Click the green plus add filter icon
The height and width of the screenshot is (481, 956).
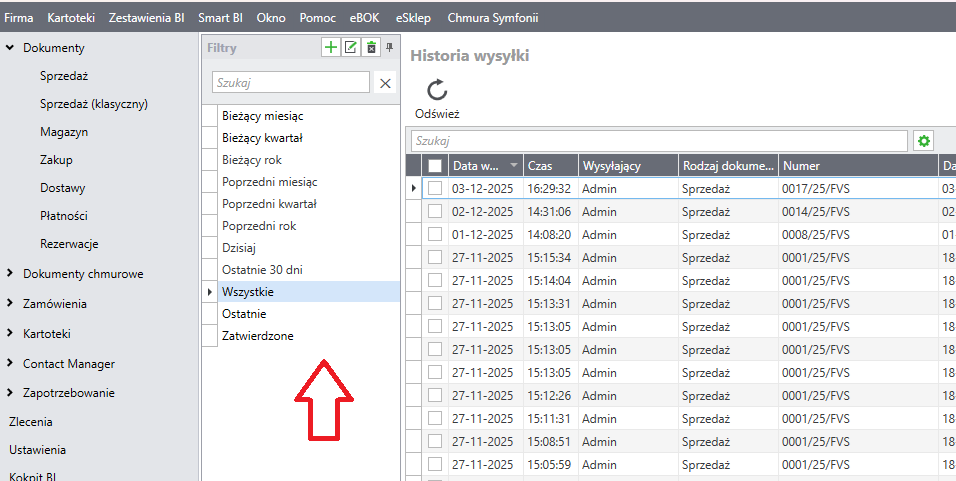click(x=331, y=47)
